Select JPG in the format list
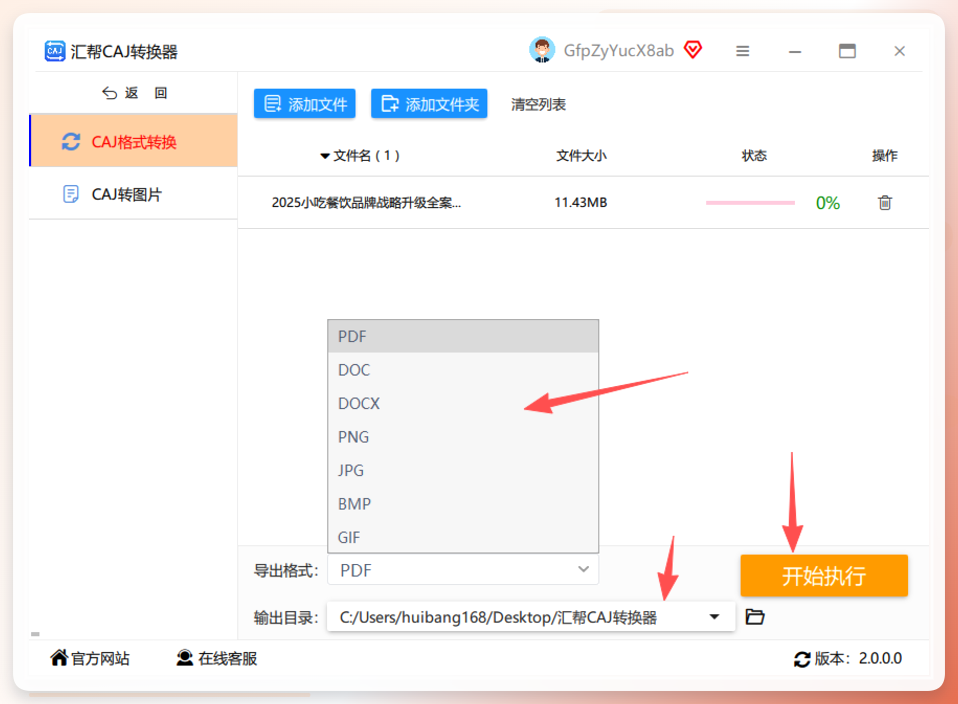This screenshot has height=704, width=958. point(463,471)
